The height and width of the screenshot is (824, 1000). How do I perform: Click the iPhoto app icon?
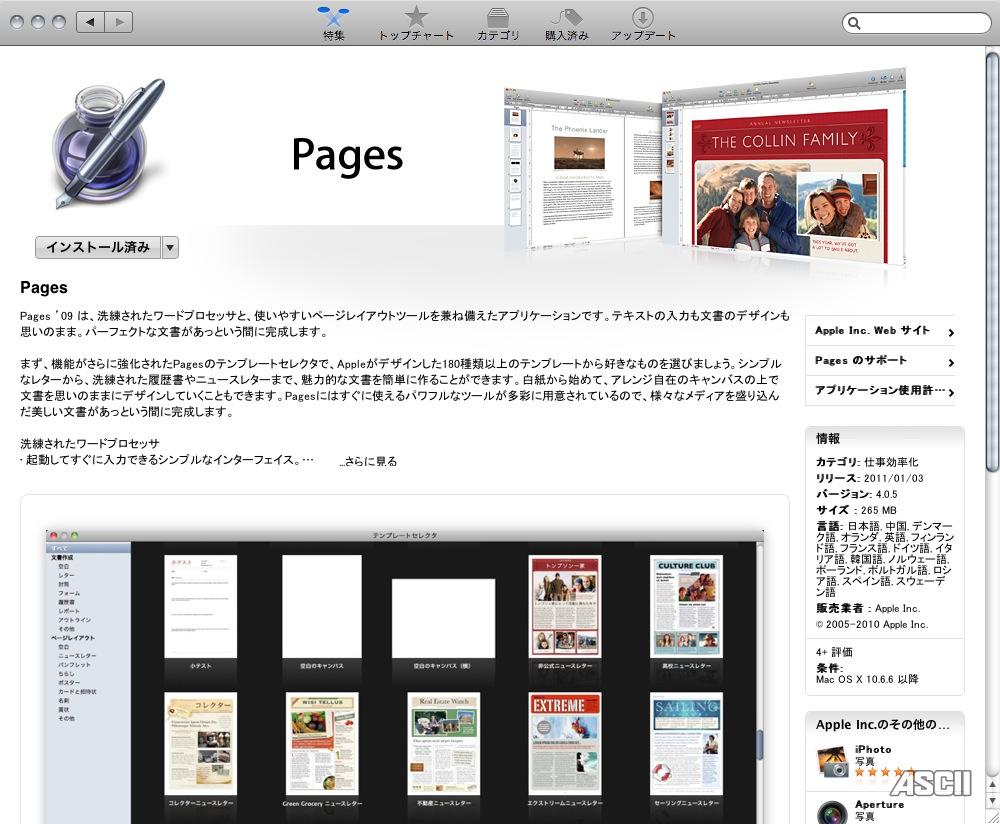point(832,762)
